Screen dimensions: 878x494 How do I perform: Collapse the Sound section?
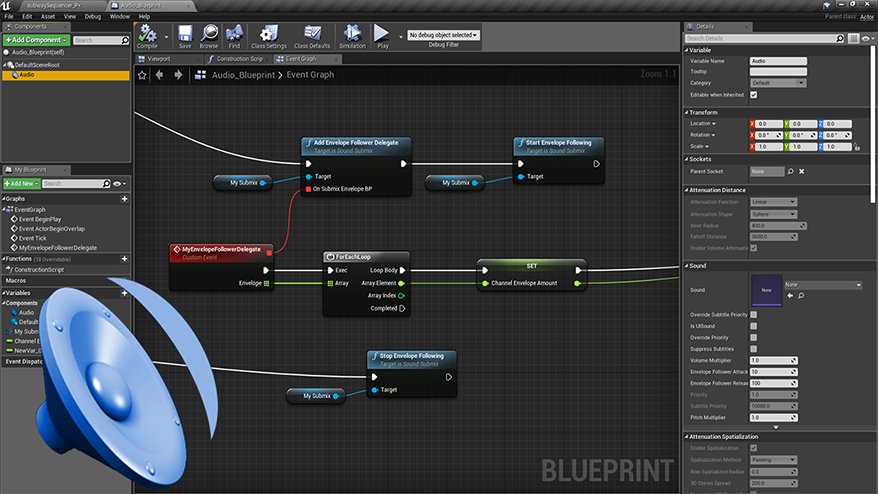(x=686, y=266)
